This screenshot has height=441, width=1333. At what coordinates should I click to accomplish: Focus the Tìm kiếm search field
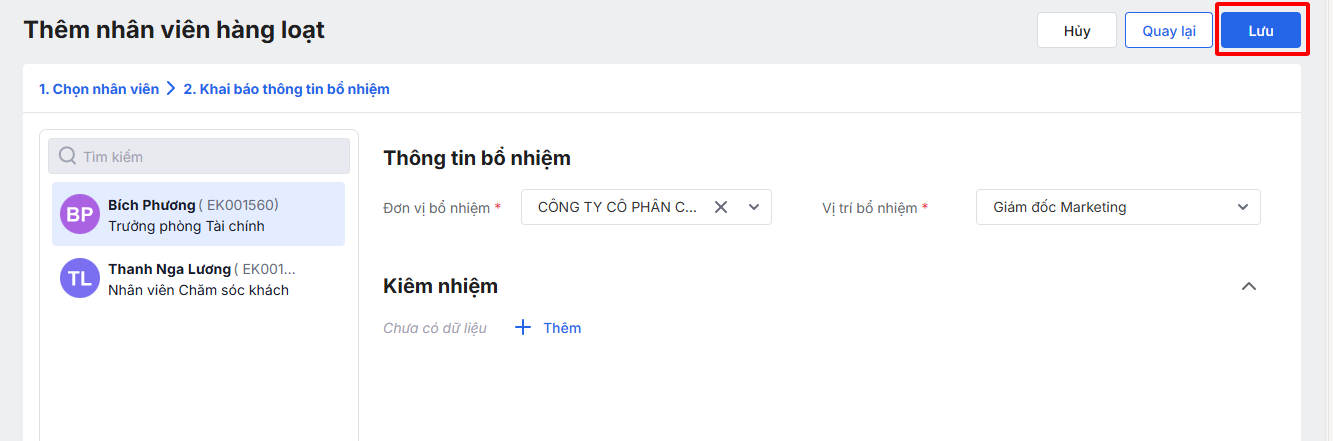(210, 156)
